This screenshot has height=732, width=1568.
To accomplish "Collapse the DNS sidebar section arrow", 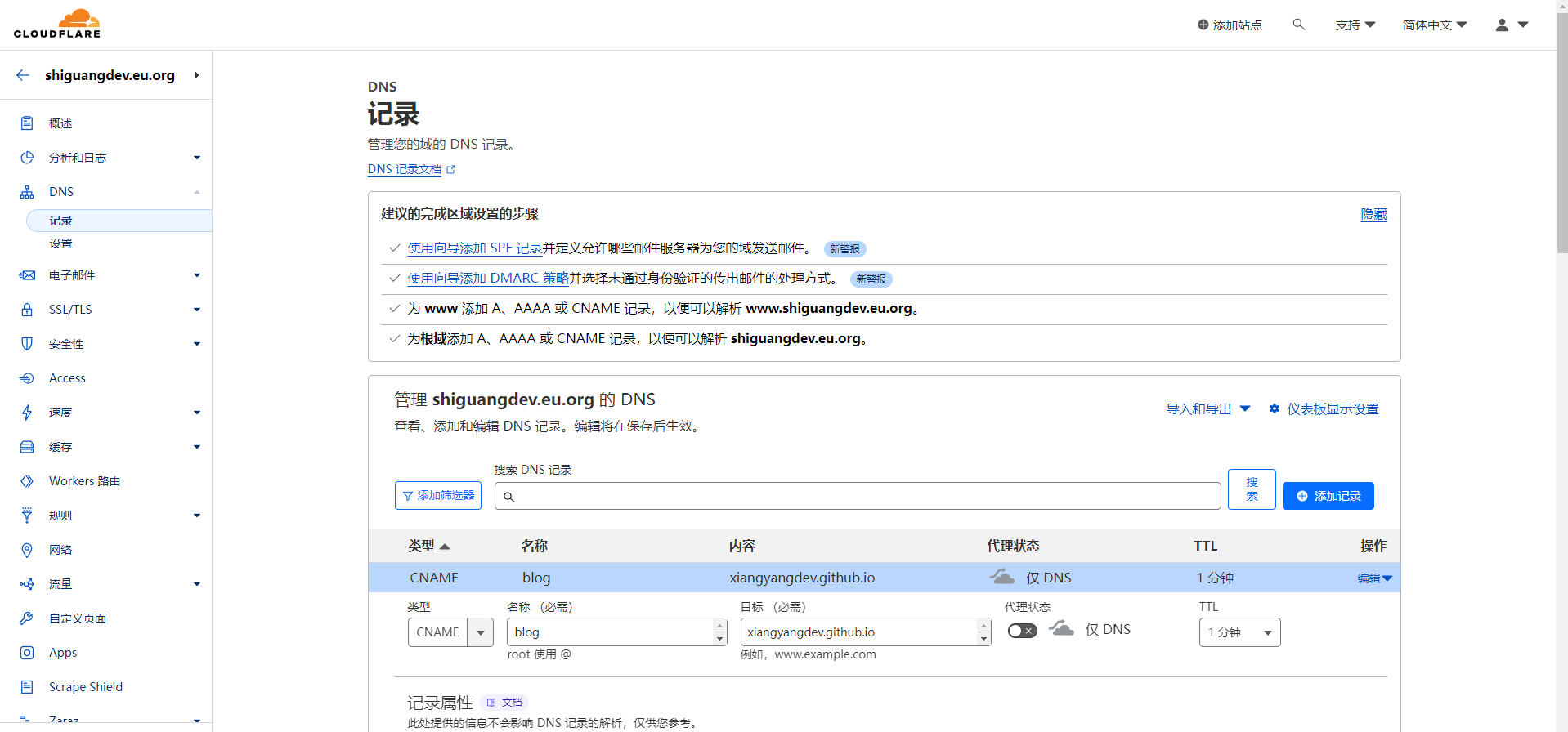I will click(x=196, y=192).
